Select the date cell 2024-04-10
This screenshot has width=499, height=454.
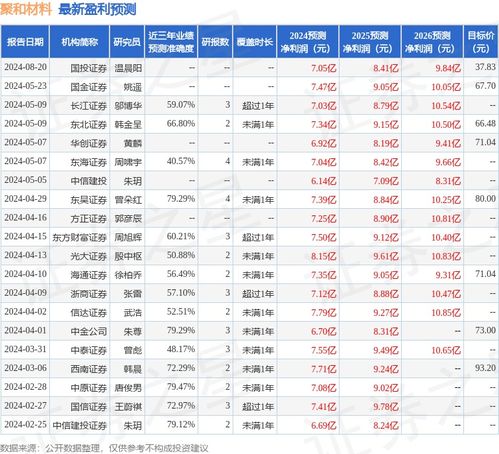[x=25, y=274]
